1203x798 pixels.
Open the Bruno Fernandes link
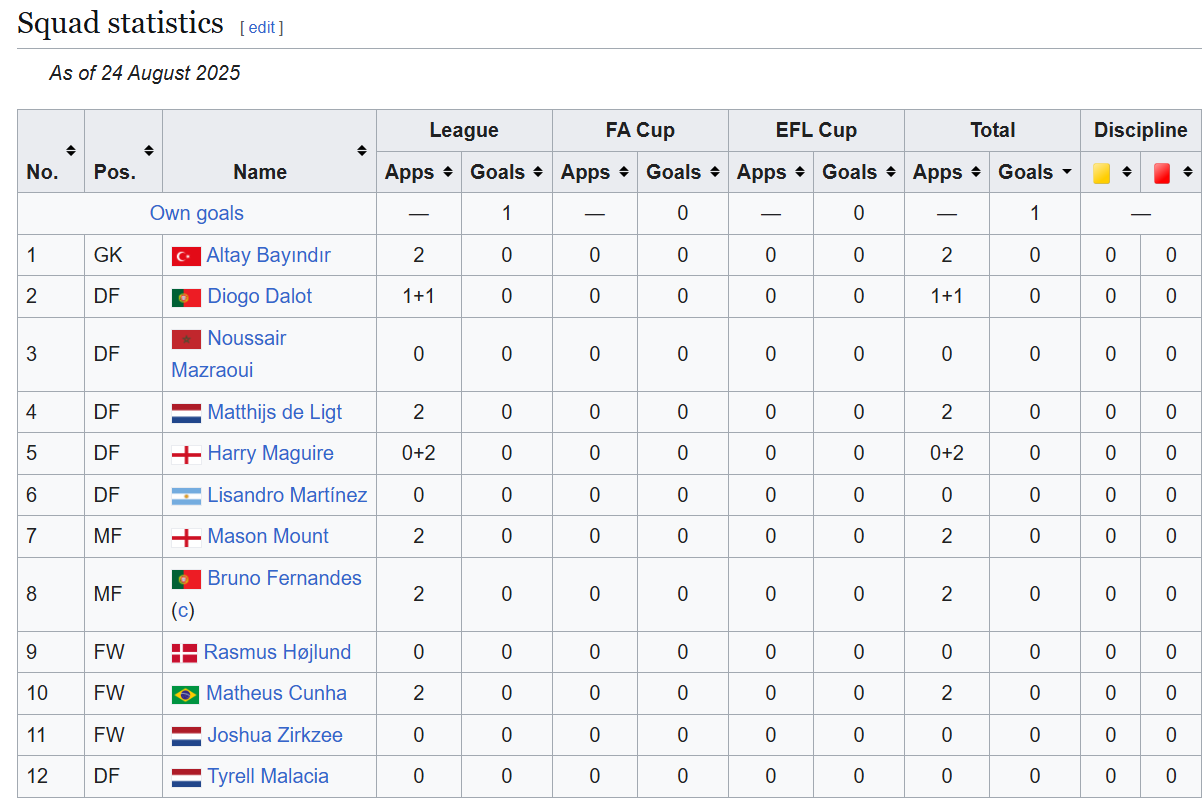[x=284, y=578]
